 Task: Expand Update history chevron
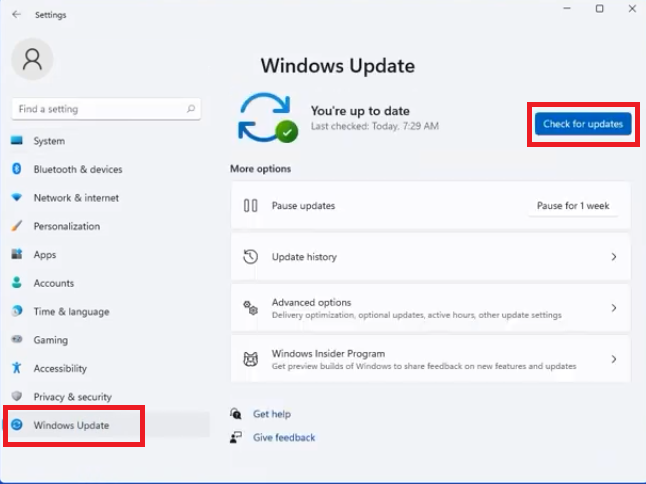point(614,257)
